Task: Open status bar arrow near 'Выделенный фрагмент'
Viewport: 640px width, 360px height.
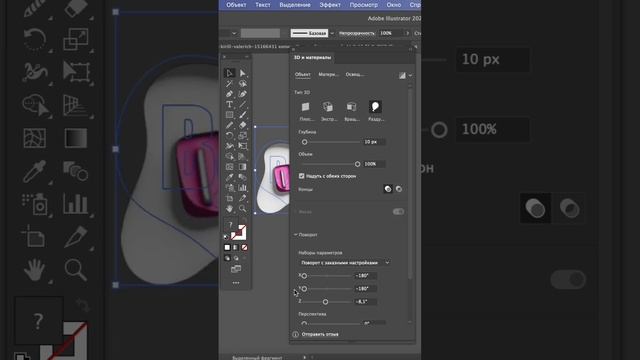Action: click(x=304, y=357)
